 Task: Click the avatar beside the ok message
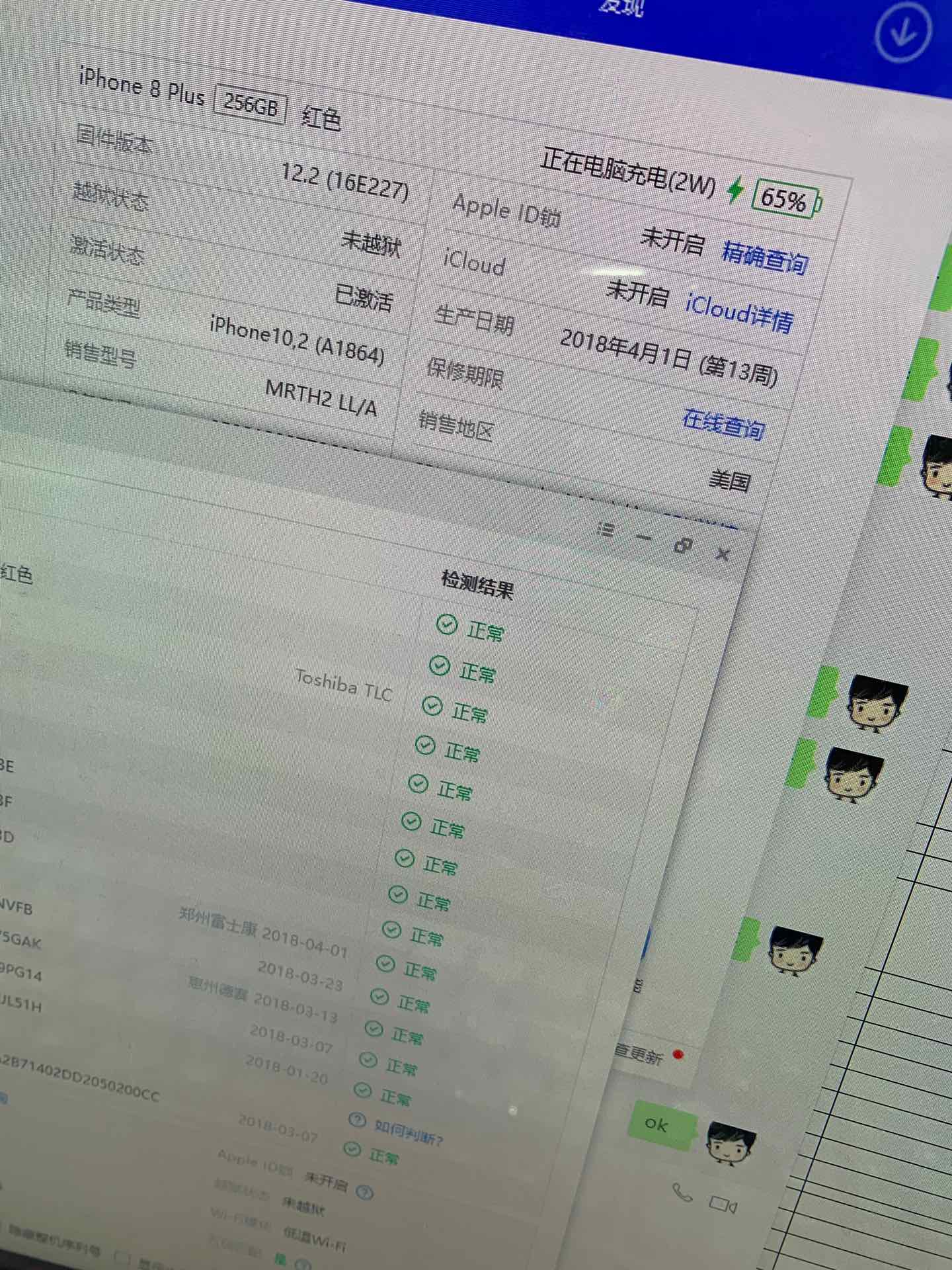tap(730, 1144)
